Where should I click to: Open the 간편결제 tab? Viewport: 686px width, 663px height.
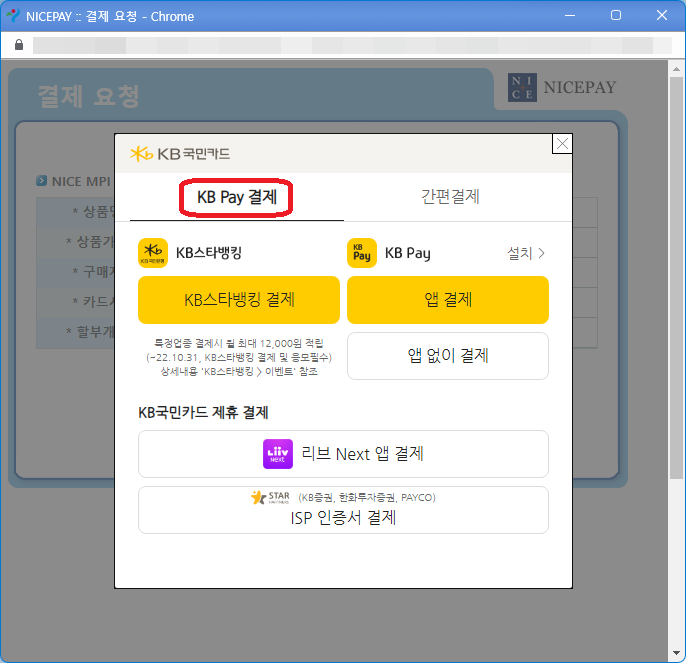(x=450, y=197)
